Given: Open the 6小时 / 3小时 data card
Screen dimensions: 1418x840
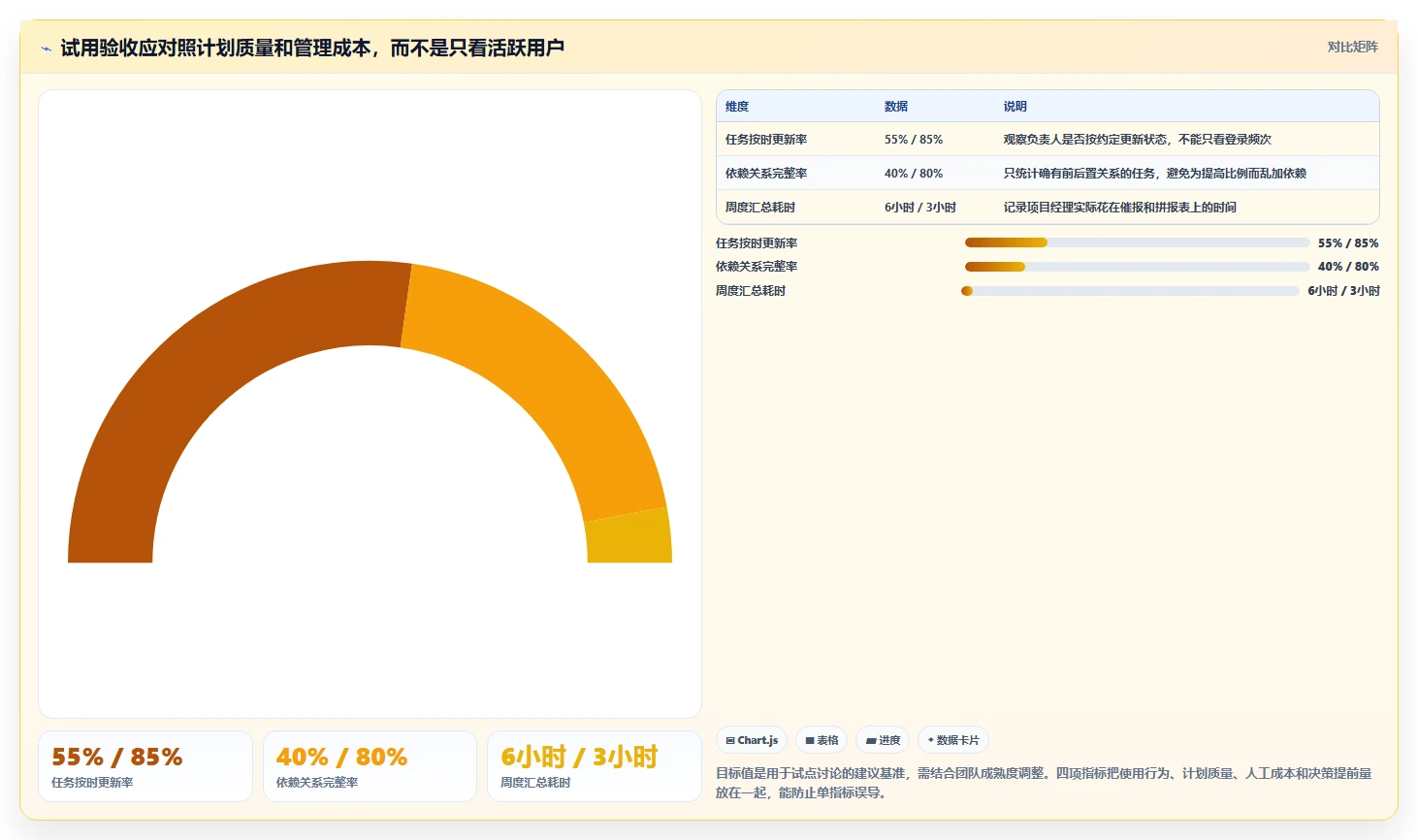Looking at the screenshot, I should tap(594, 766).
